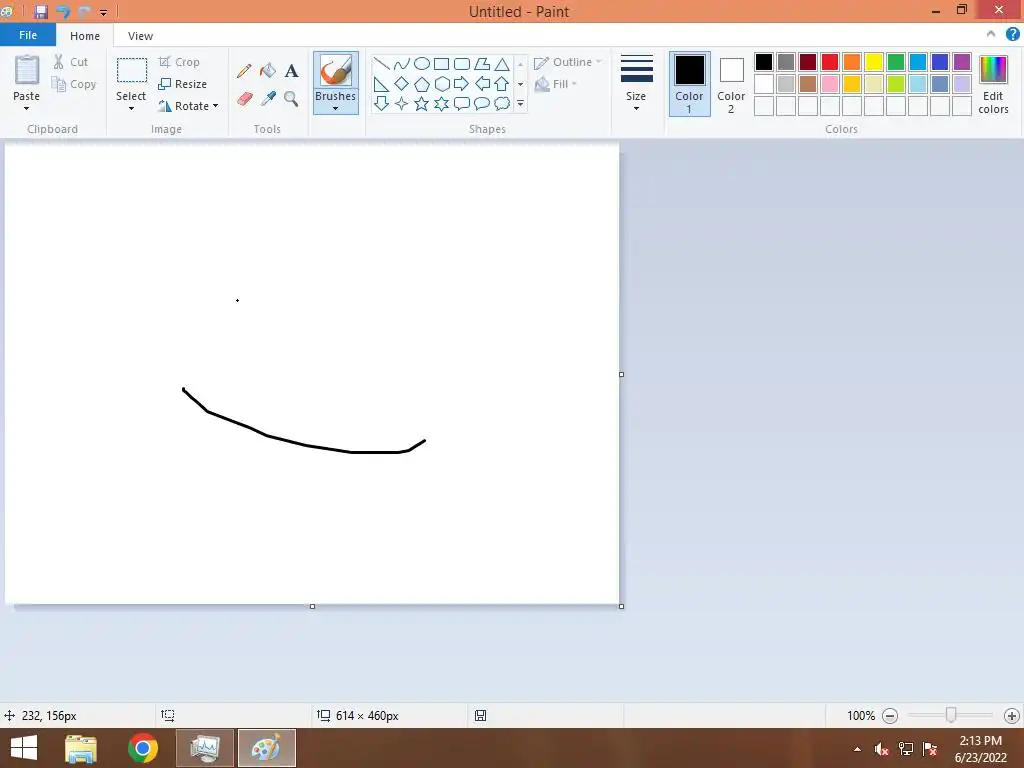Screen dimensions: 1024x768
Task: Activate Color 2 background selector
Action: 731,84
